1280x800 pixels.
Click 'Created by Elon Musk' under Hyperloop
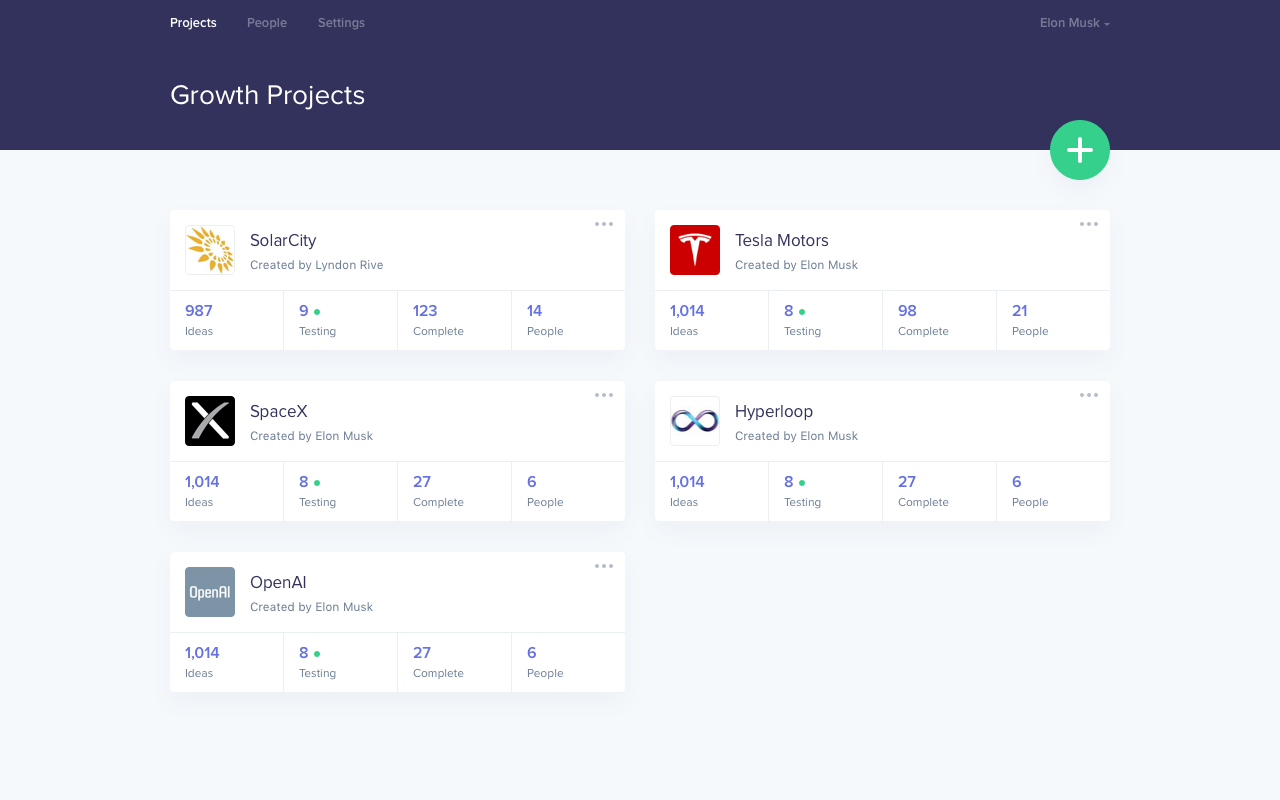point(796,436)
